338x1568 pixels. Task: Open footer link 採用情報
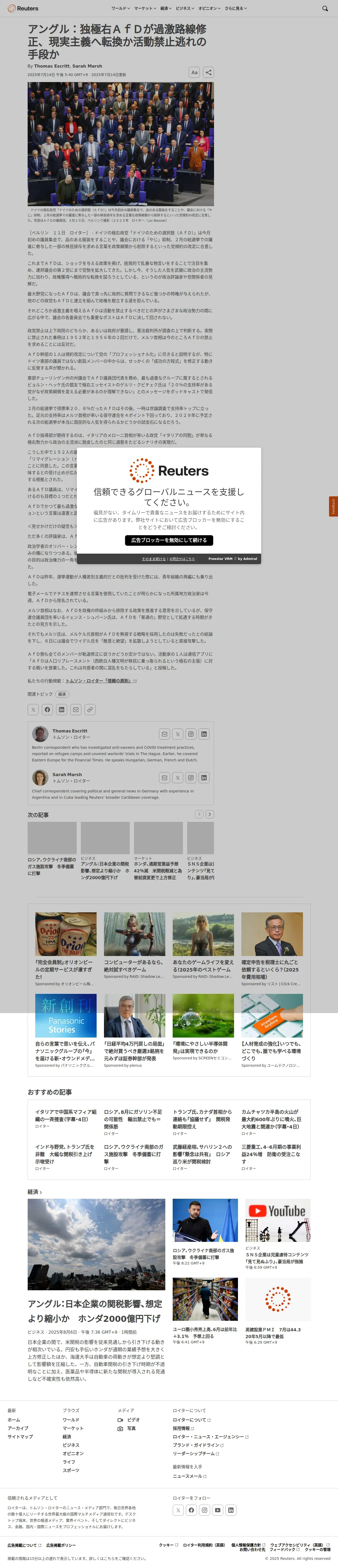coord(183,1428)
